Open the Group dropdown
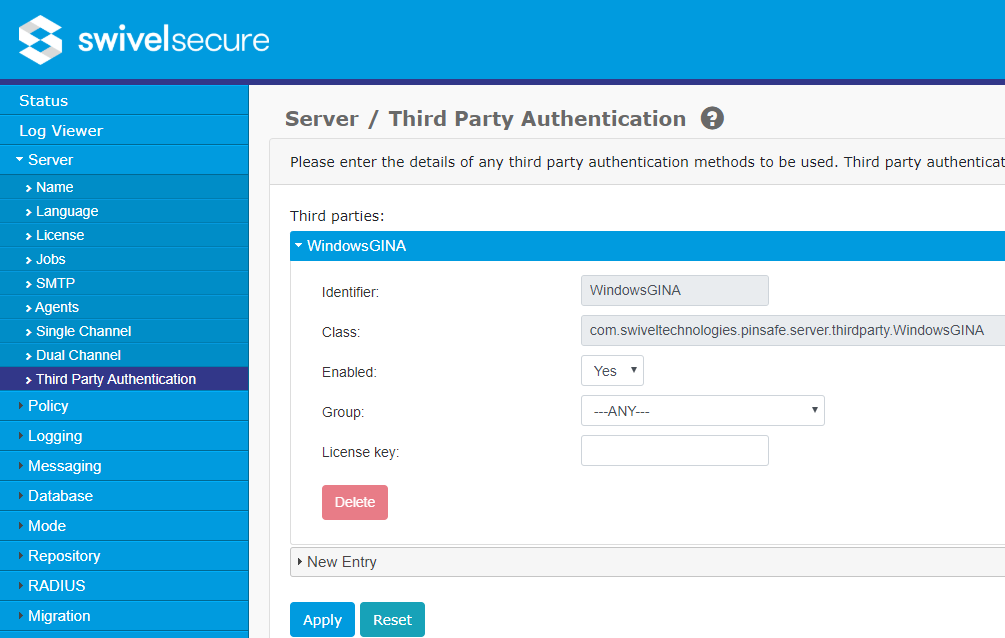The height and width of the screenshot is (638, 1005). pyautogui.click(x=702, y=410)
